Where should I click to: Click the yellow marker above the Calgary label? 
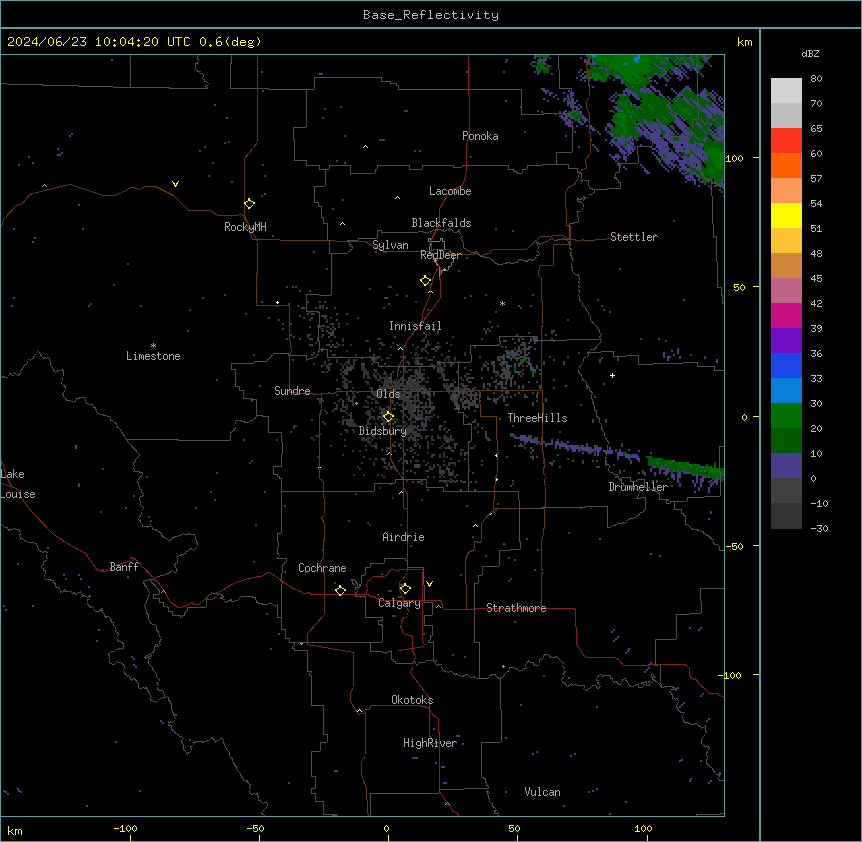[405, 589]
